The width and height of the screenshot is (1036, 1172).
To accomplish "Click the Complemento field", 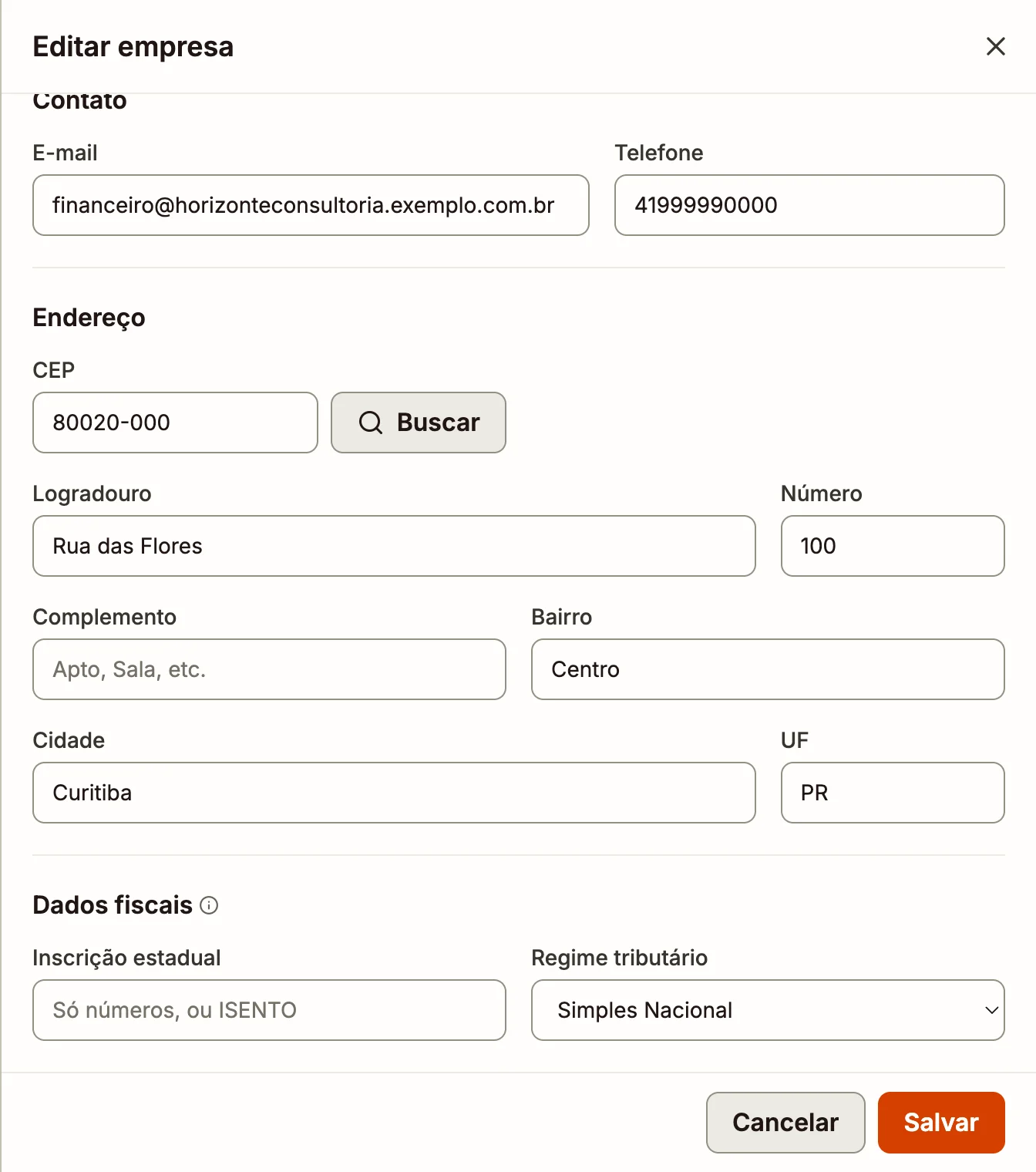I will pyautogui.click(x=269, y=669).
